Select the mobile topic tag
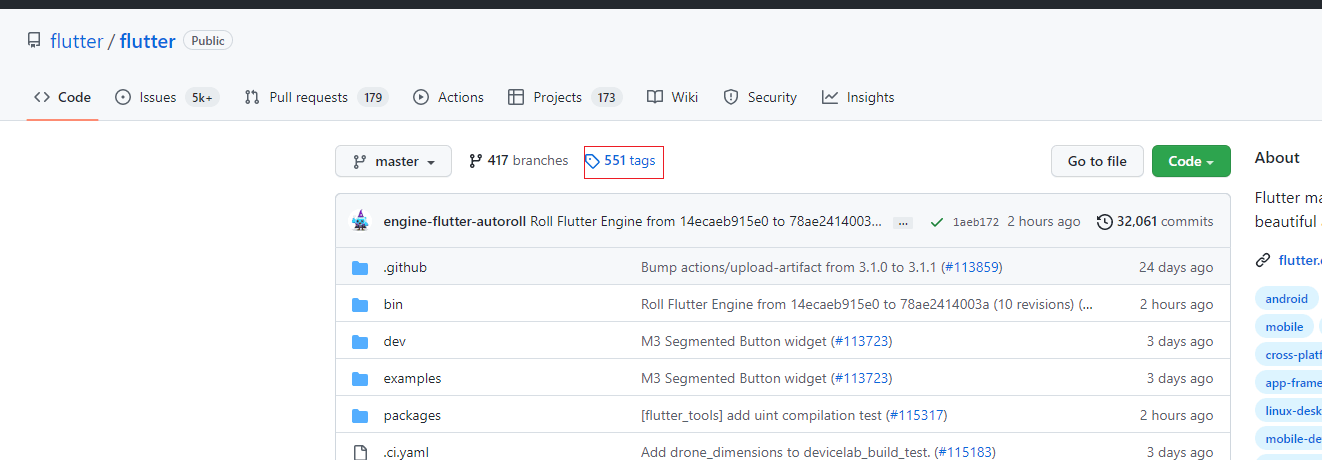 click(x=1284, y=326)
